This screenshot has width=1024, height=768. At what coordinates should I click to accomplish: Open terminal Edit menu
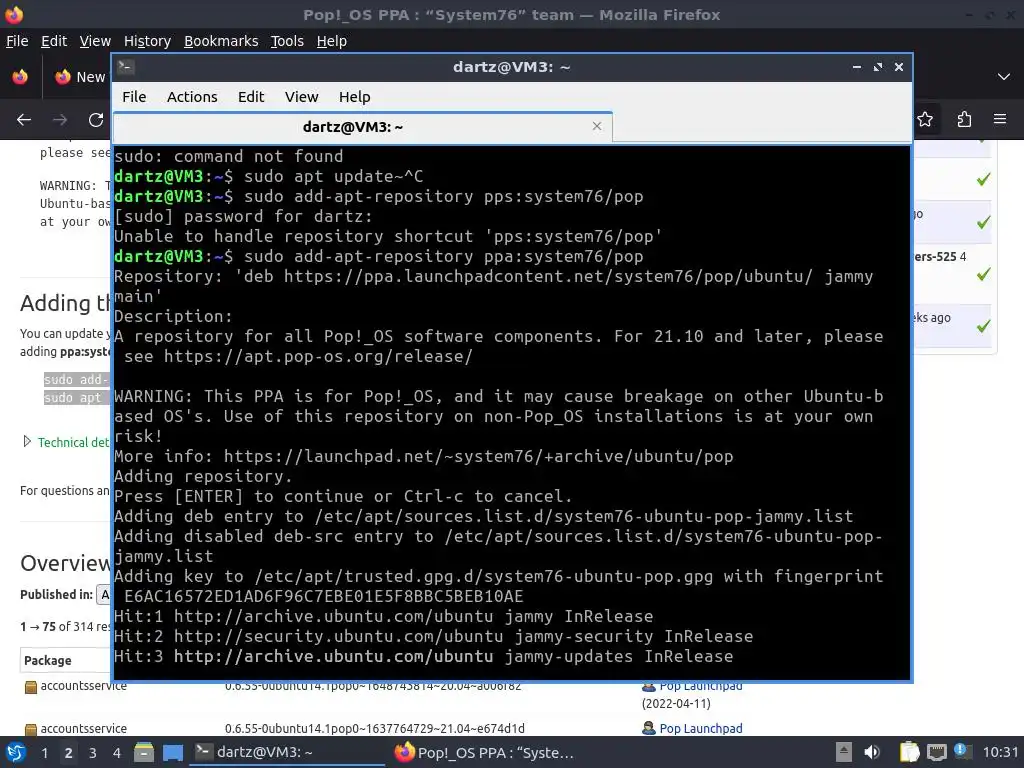[x=251, y=97]
